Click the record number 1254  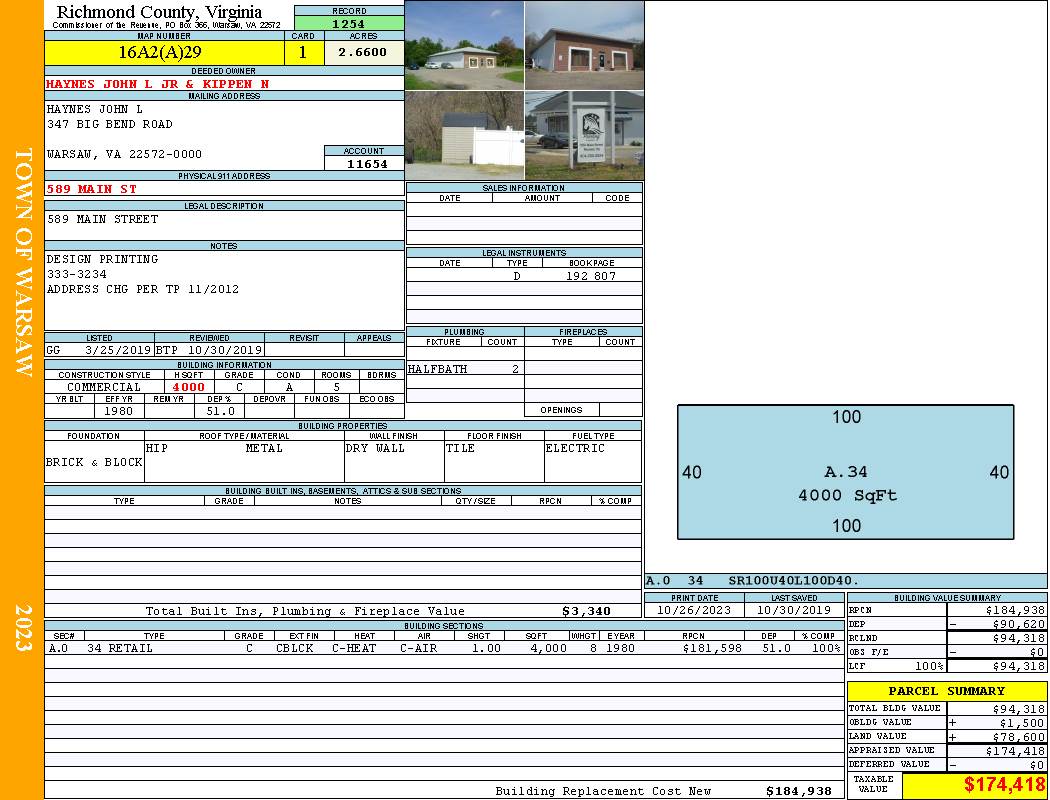[x=349, y=23]
